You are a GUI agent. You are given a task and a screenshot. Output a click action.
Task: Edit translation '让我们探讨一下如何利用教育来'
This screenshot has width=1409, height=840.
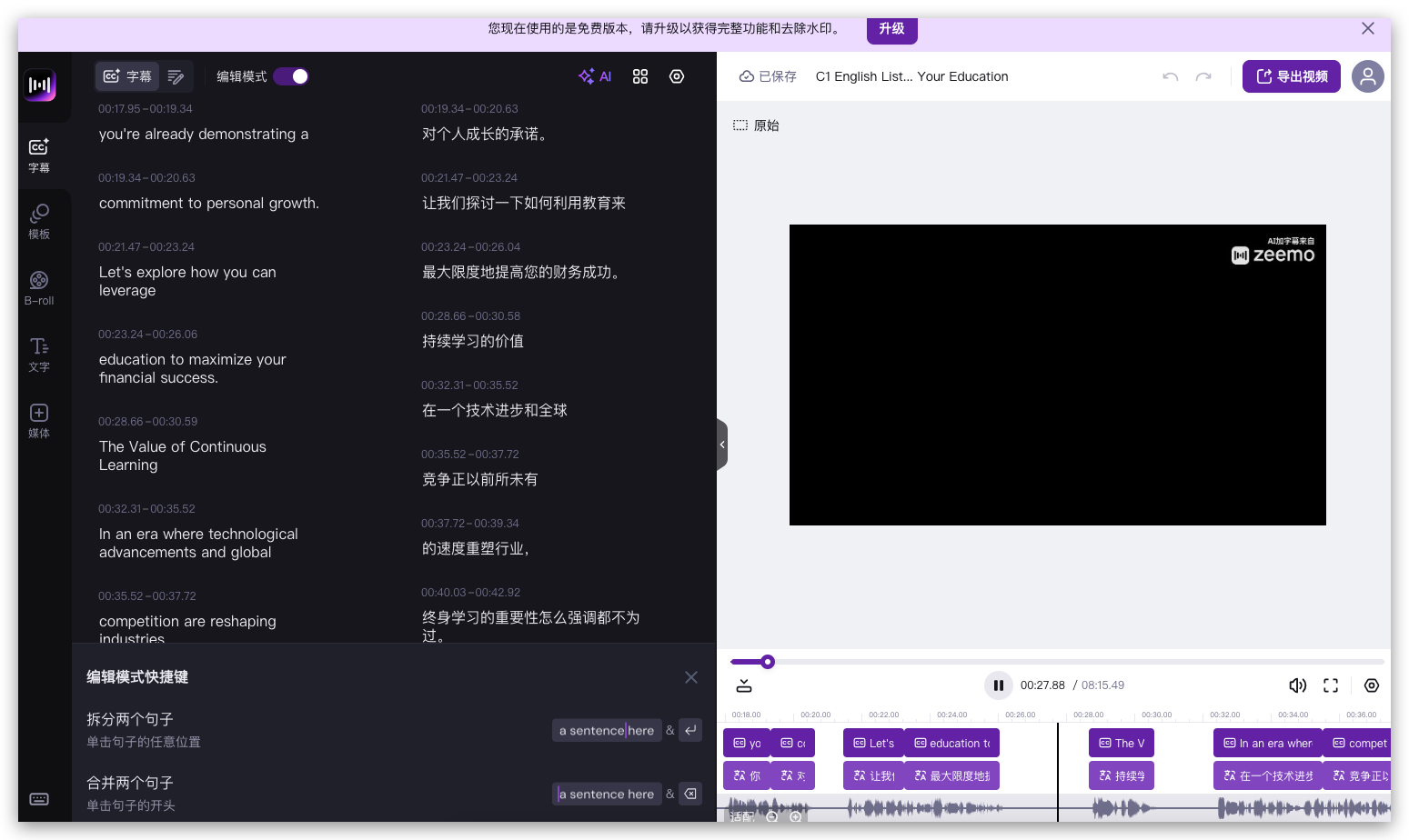click(524, 204)
